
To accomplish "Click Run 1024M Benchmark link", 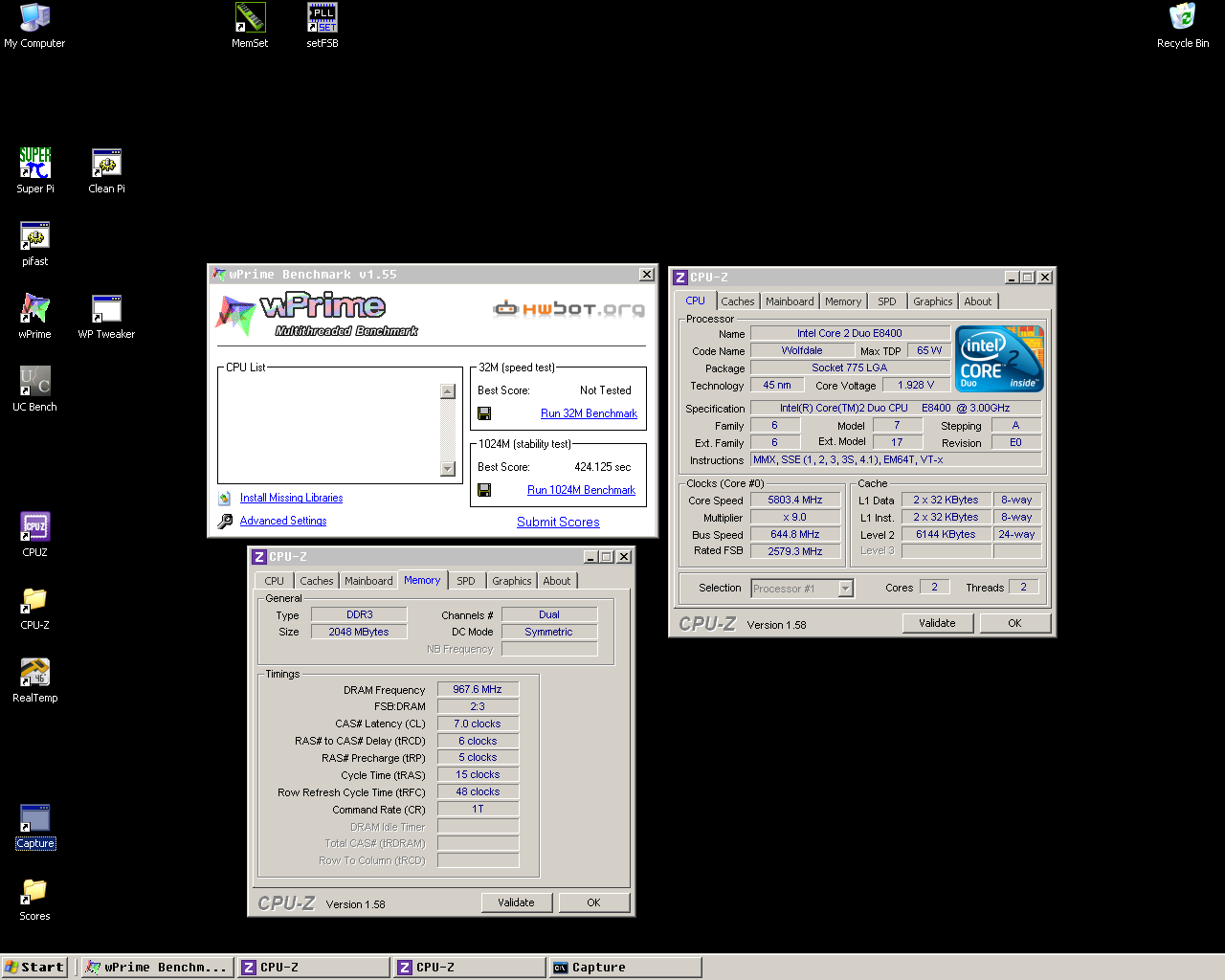I will point(581,490).
